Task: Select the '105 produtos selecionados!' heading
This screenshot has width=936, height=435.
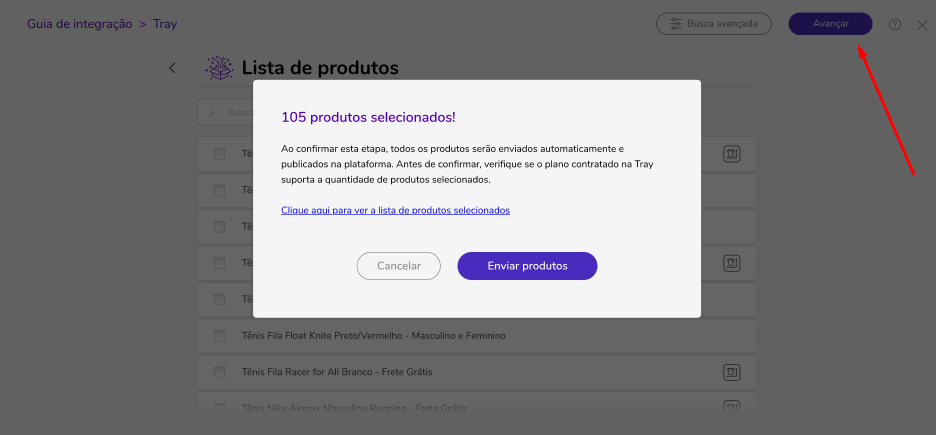Action: click(x=368, y=117)
